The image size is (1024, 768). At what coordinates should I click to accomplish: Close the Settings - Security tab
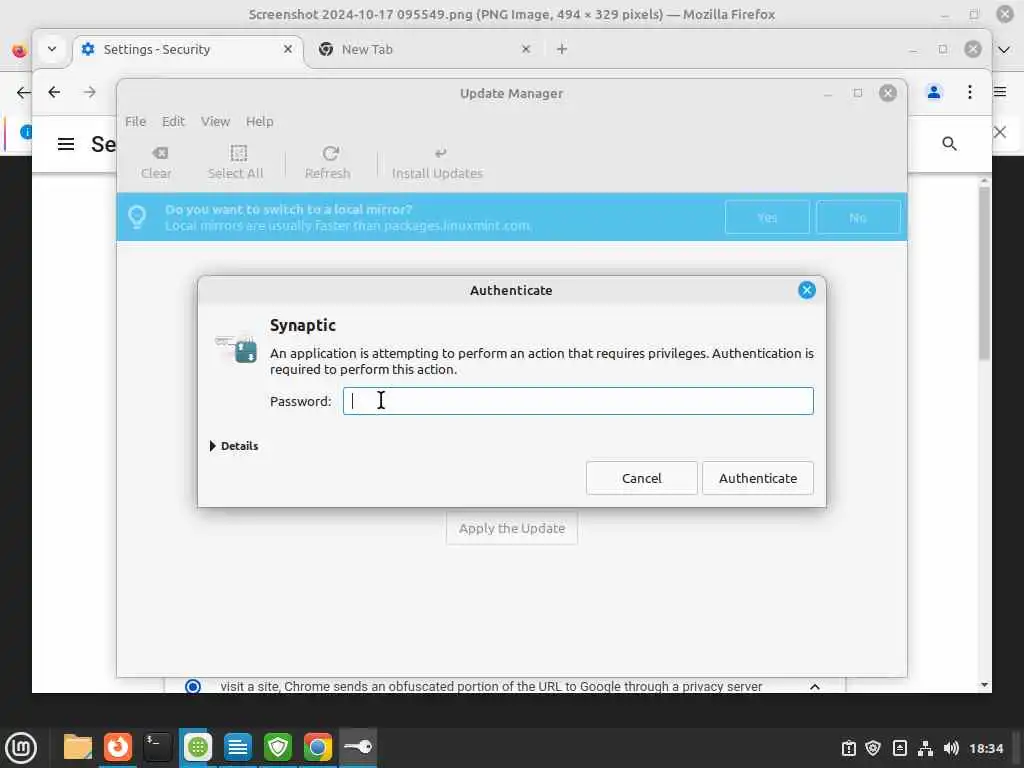pos(287,50)
